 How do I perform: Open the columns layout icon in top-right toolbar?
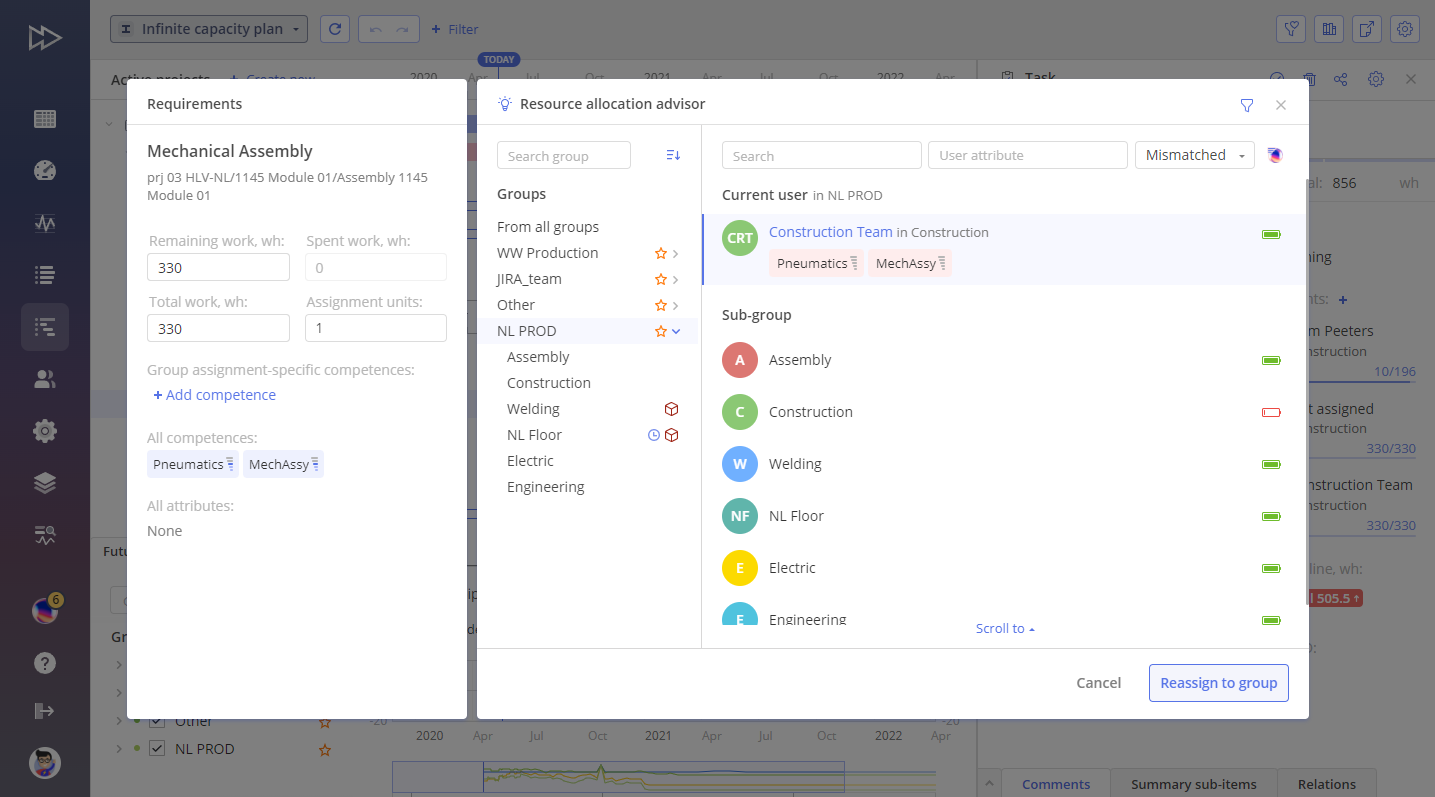point(1329,29)
